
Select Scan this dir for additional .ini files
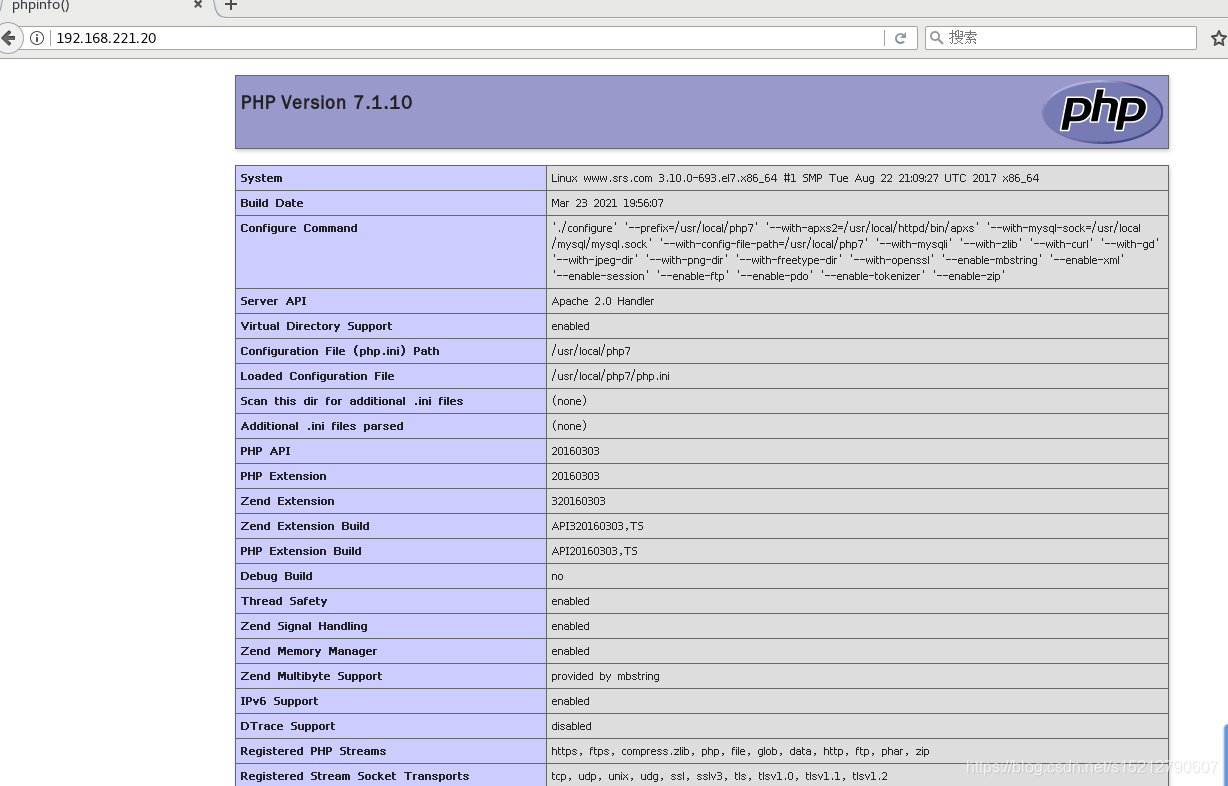tap(352, 401)
